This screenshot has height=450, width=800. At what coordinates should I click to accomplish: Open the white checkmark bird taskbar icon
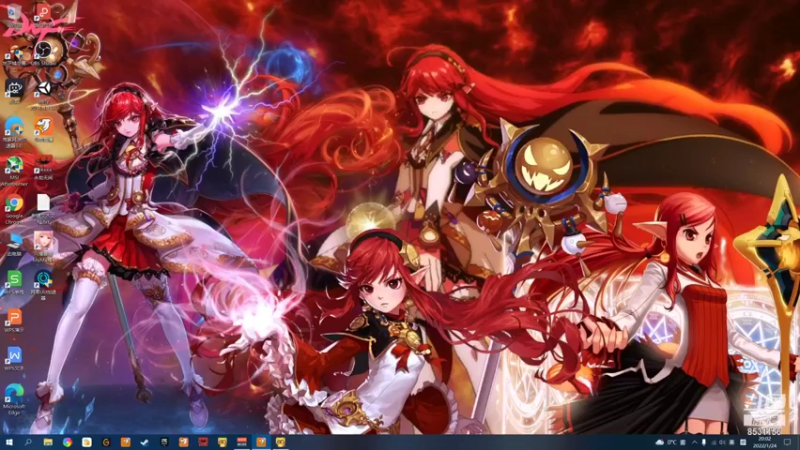pos(144,442)
